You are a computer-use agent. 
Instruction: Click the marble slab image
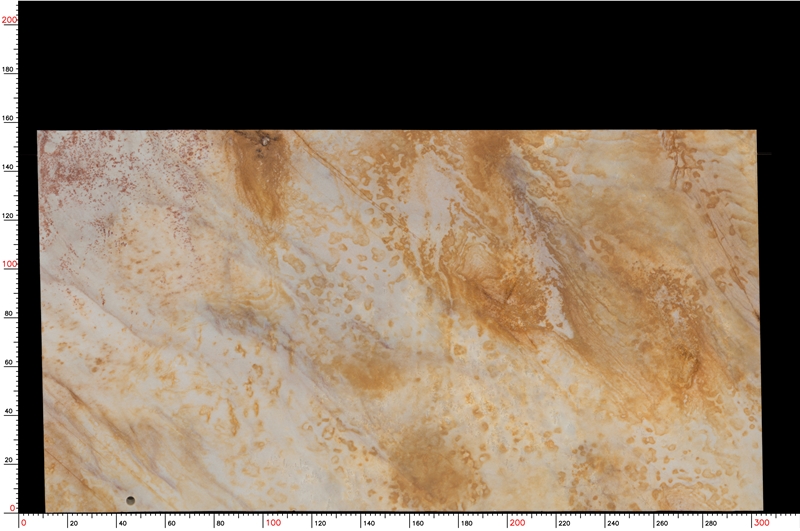[401, 321]
